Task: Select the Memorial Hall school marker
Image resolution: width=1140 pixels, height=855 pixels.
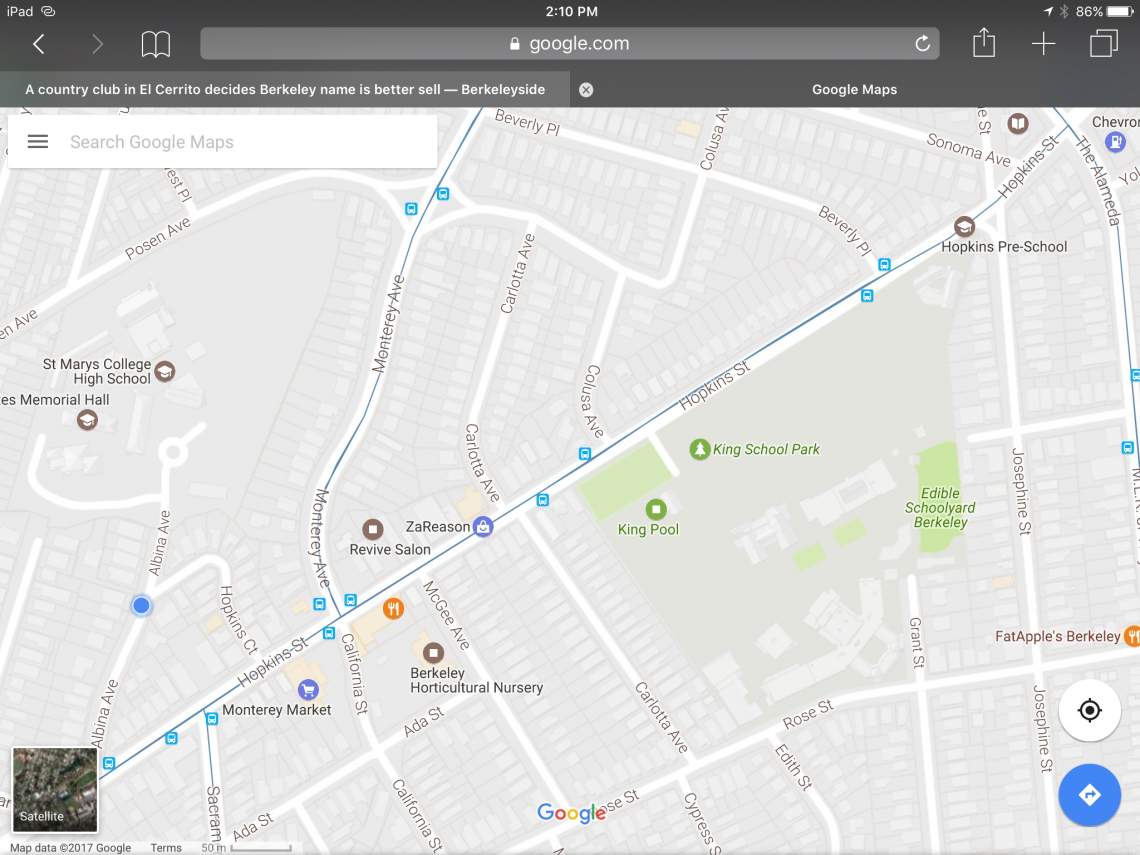Action: (87, 420)
